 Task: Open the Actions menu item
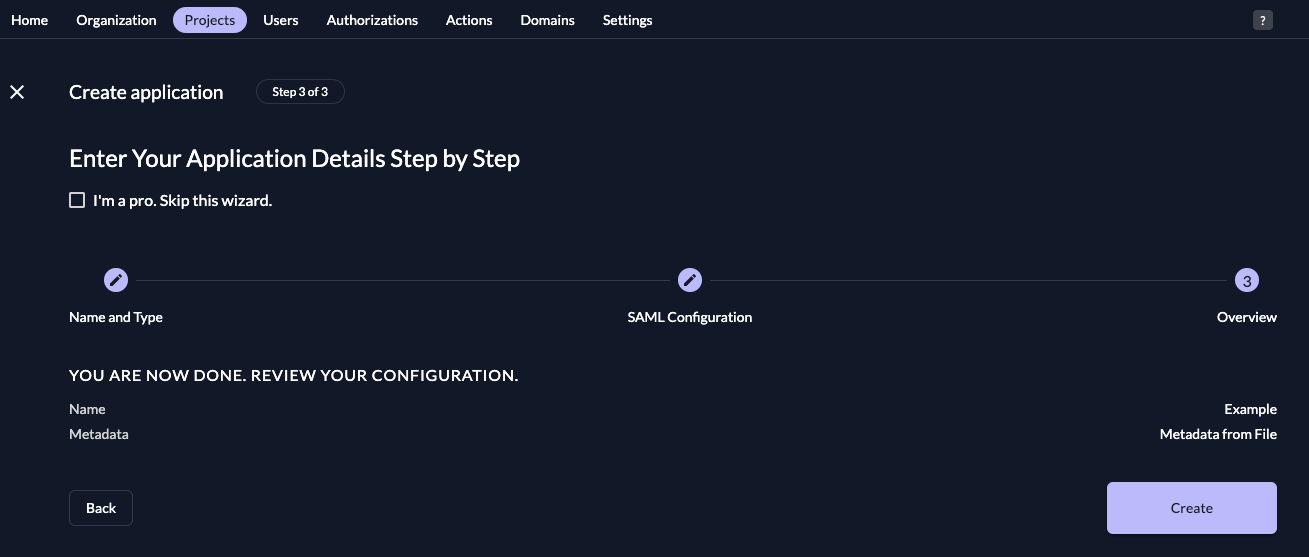tap(469, 20)
